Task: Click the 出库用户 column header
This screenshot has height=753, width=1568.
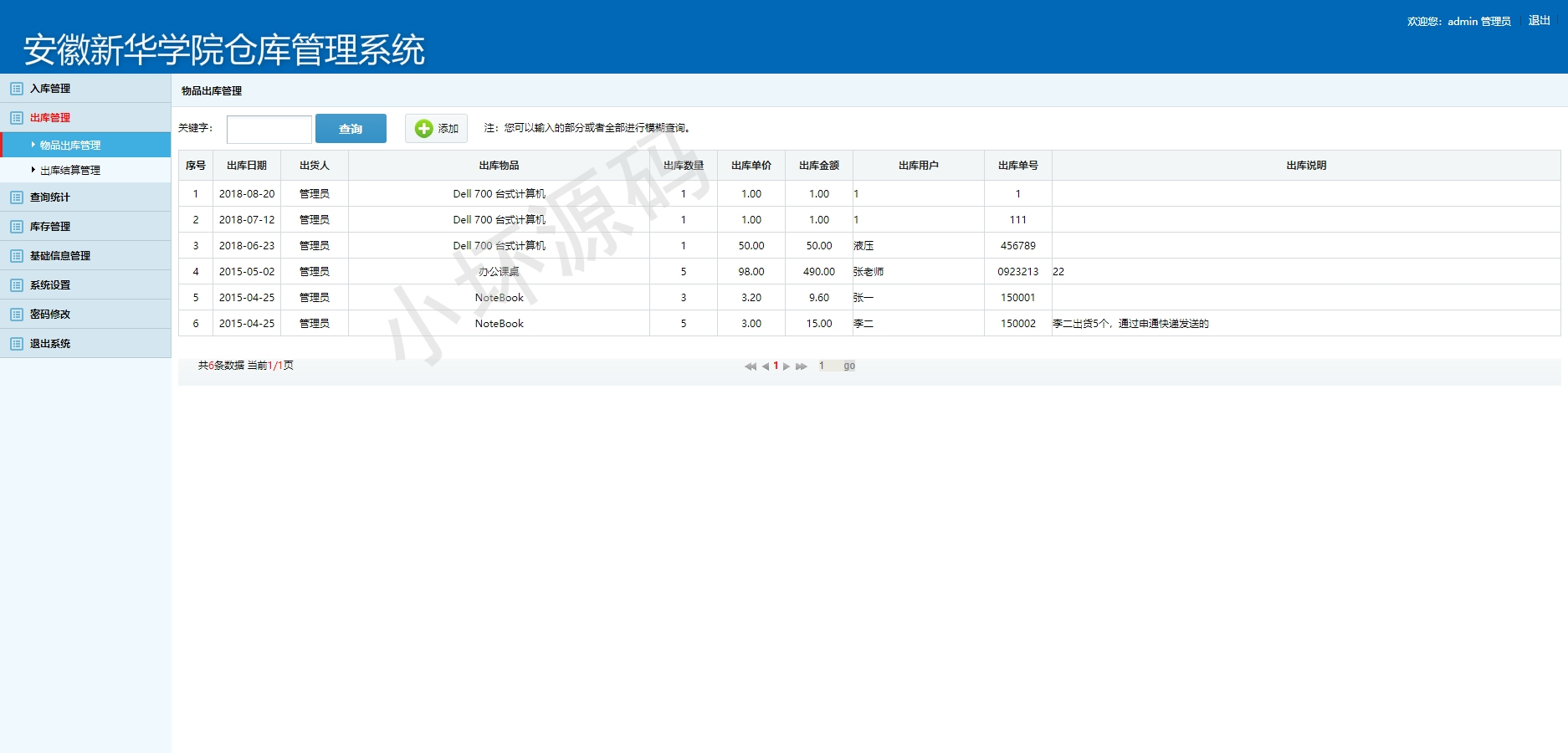Action: (919, 166)
